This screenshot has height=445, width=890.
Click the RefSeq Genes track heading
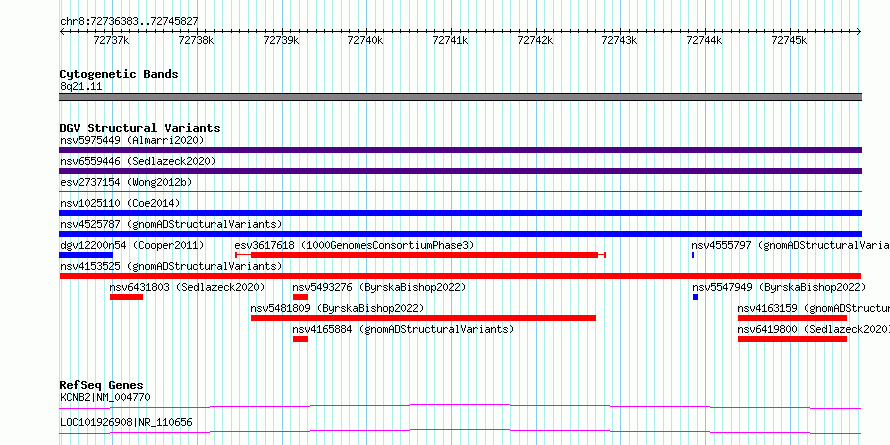pos(101,385)
